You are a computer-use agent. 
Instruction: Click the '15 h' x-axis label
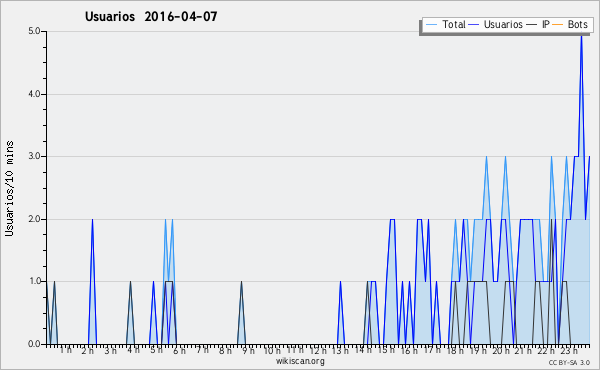386,350
